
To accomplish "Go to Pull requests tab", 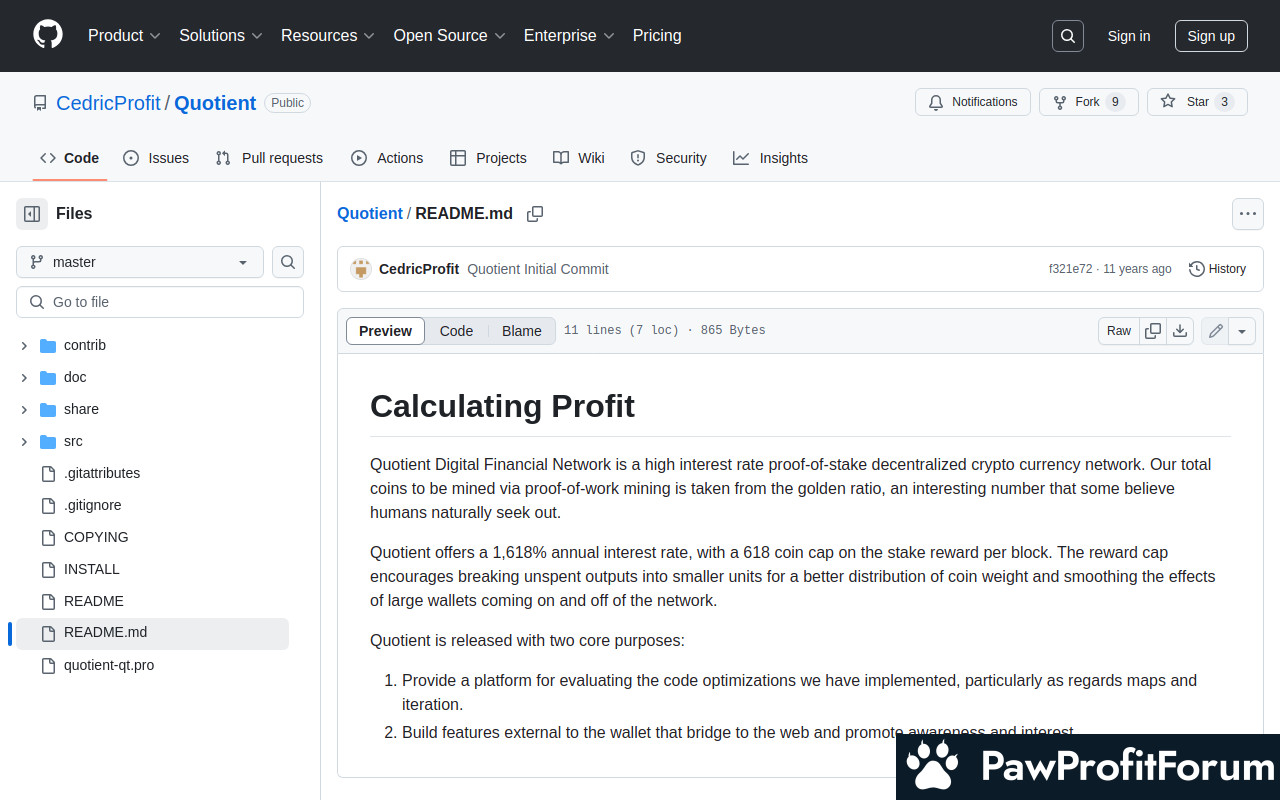I will pyautogui.click(x=269, y=158).
